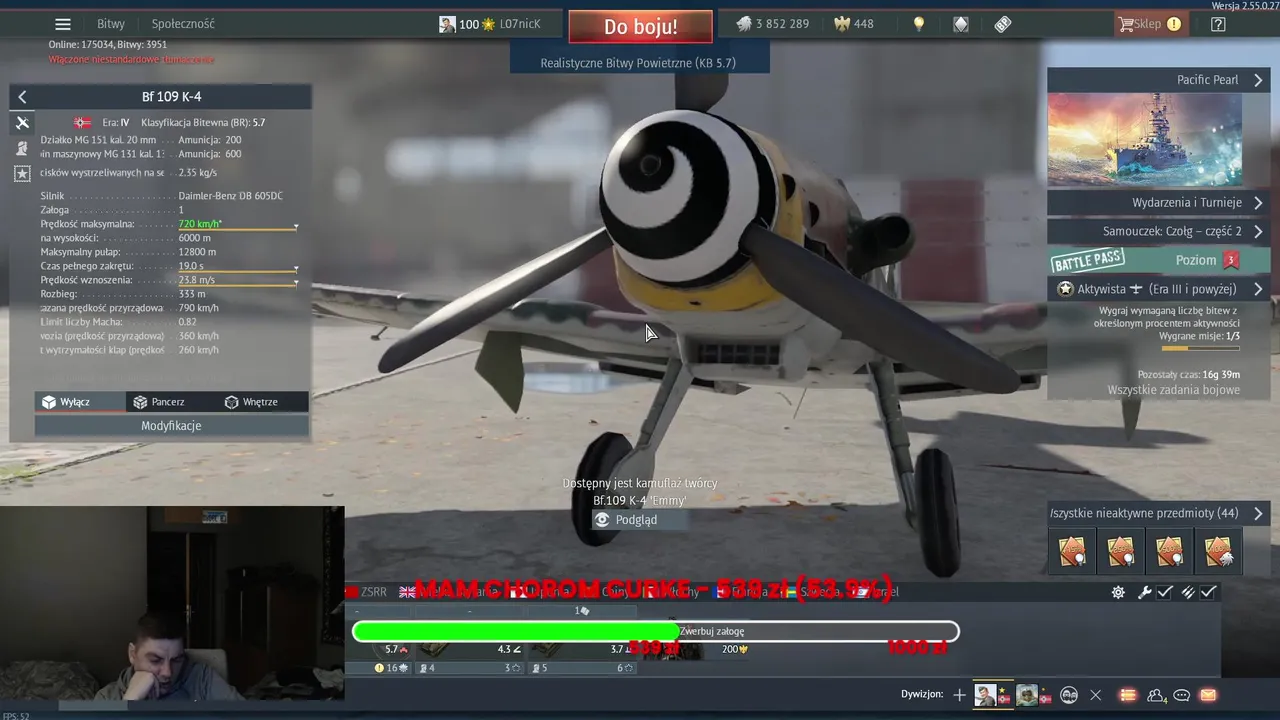1280x720 pixels.
Task: Click the player profile L07nicK
Action: coord(490,24)
